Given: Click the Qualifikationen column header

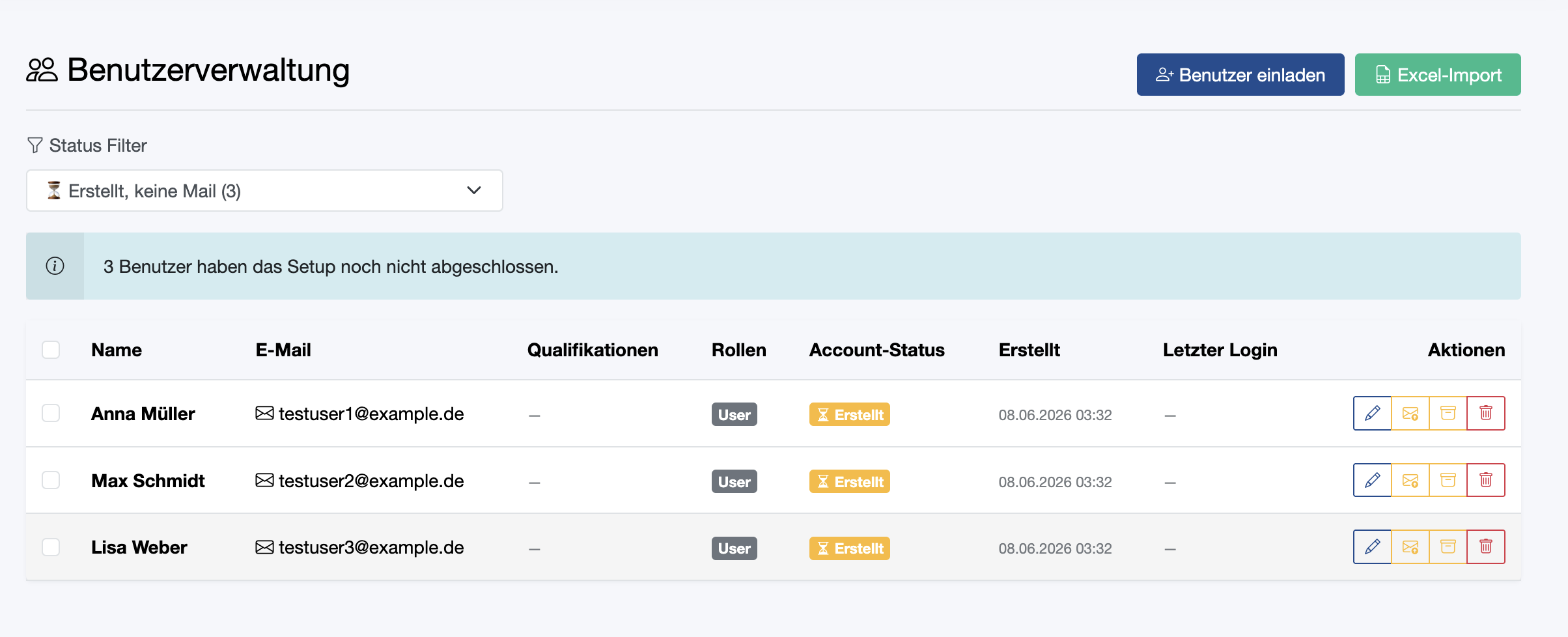Looking at the screenshot, I should coord(593,350).
